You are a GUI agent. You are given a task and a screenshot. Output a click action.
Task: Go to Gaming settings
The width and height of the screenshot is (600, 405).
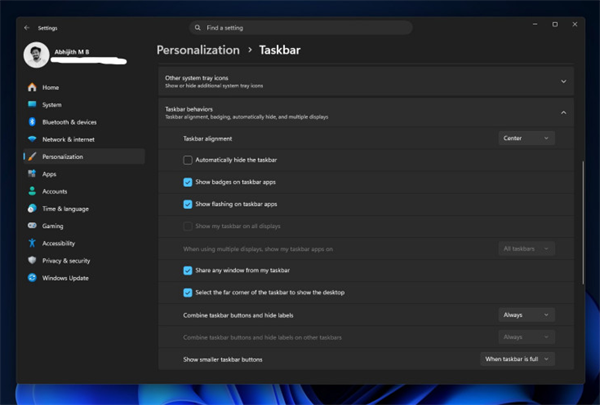coord(84,225)
